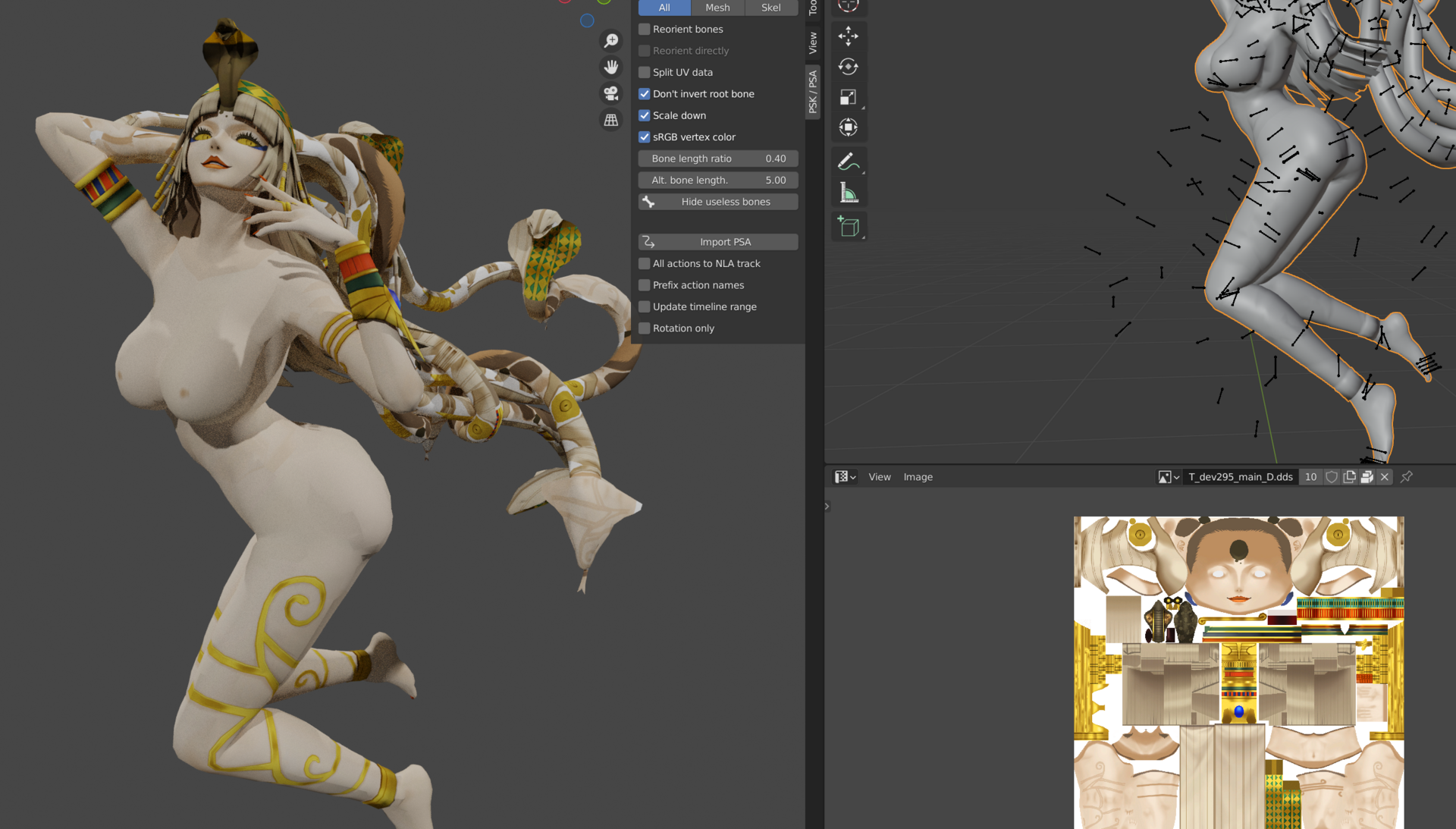The height and width of the screenshot is (829, 1456).
Task: Select the All import mode tab
Action: click(x=664, y=8)
